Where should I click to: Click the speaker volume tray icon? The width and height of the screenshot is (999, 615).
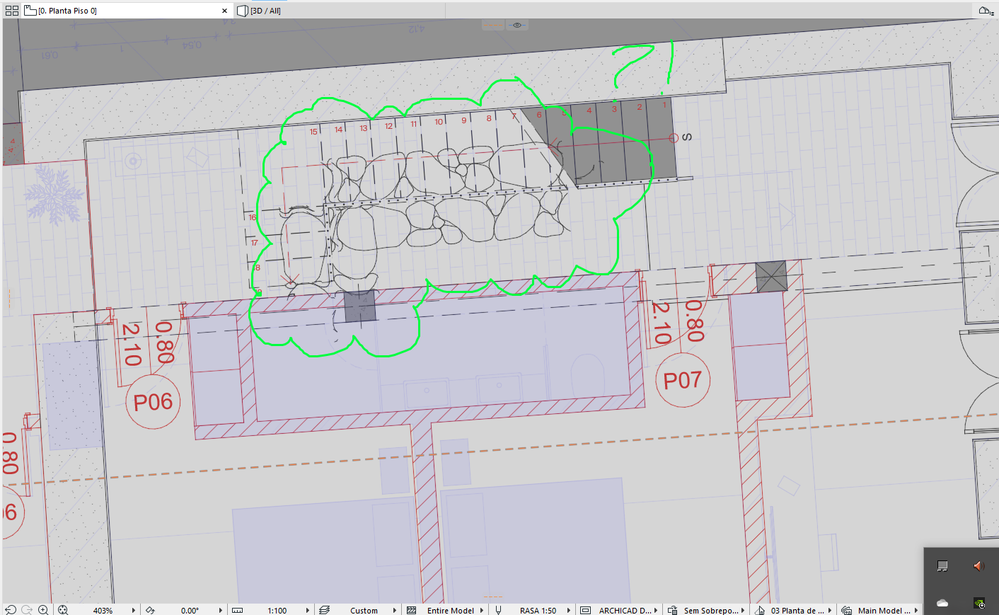(x=979, y=566)
